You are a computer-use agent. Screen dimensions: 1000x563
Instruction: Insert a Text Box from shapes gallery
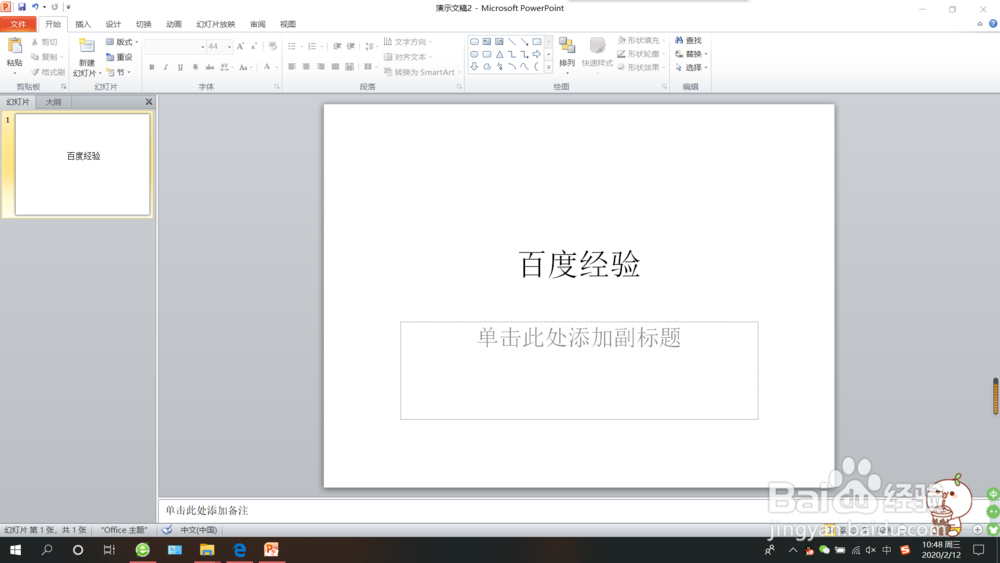(487, 42)
